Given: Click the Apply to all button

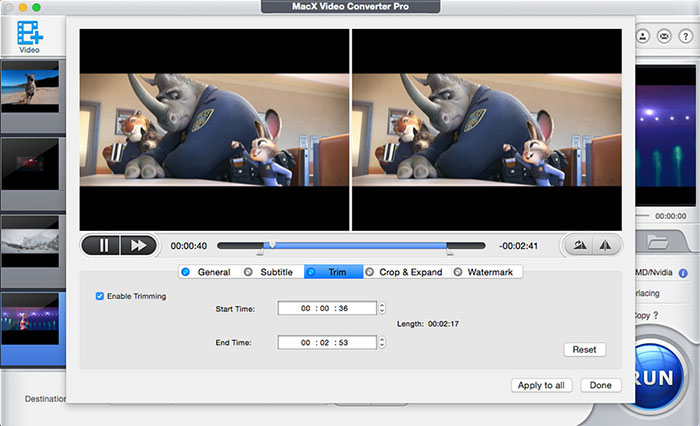Looking at the screenshot, I should click(x=542, y=385).
